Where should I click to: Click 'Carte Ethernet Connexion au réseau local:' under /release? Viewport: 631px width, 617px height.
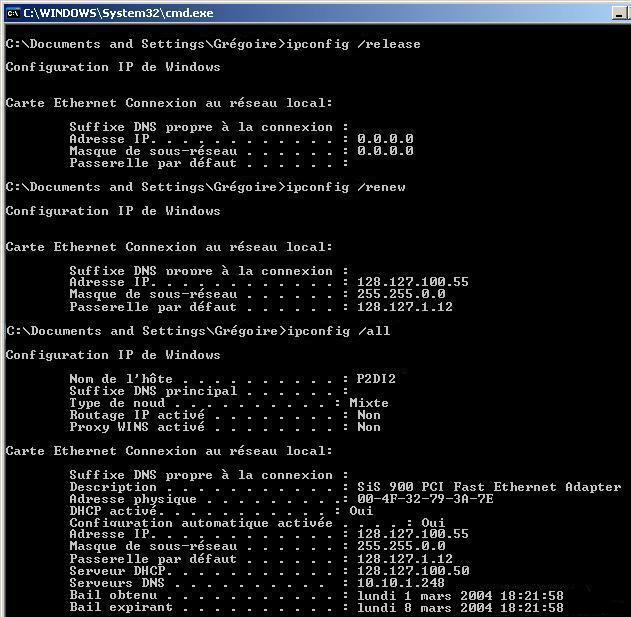(169, 103)
